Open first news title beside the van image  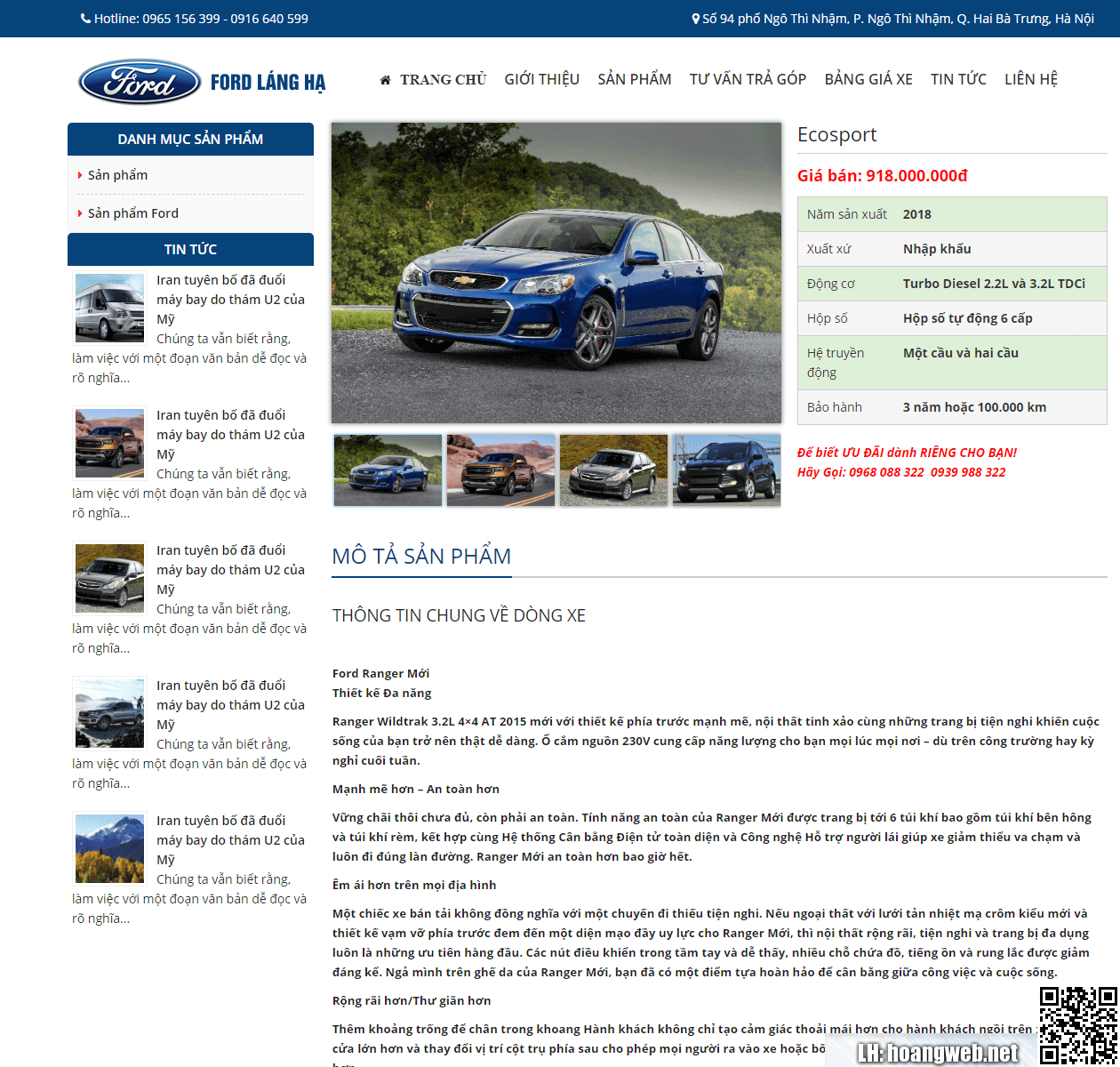(230, 300)
